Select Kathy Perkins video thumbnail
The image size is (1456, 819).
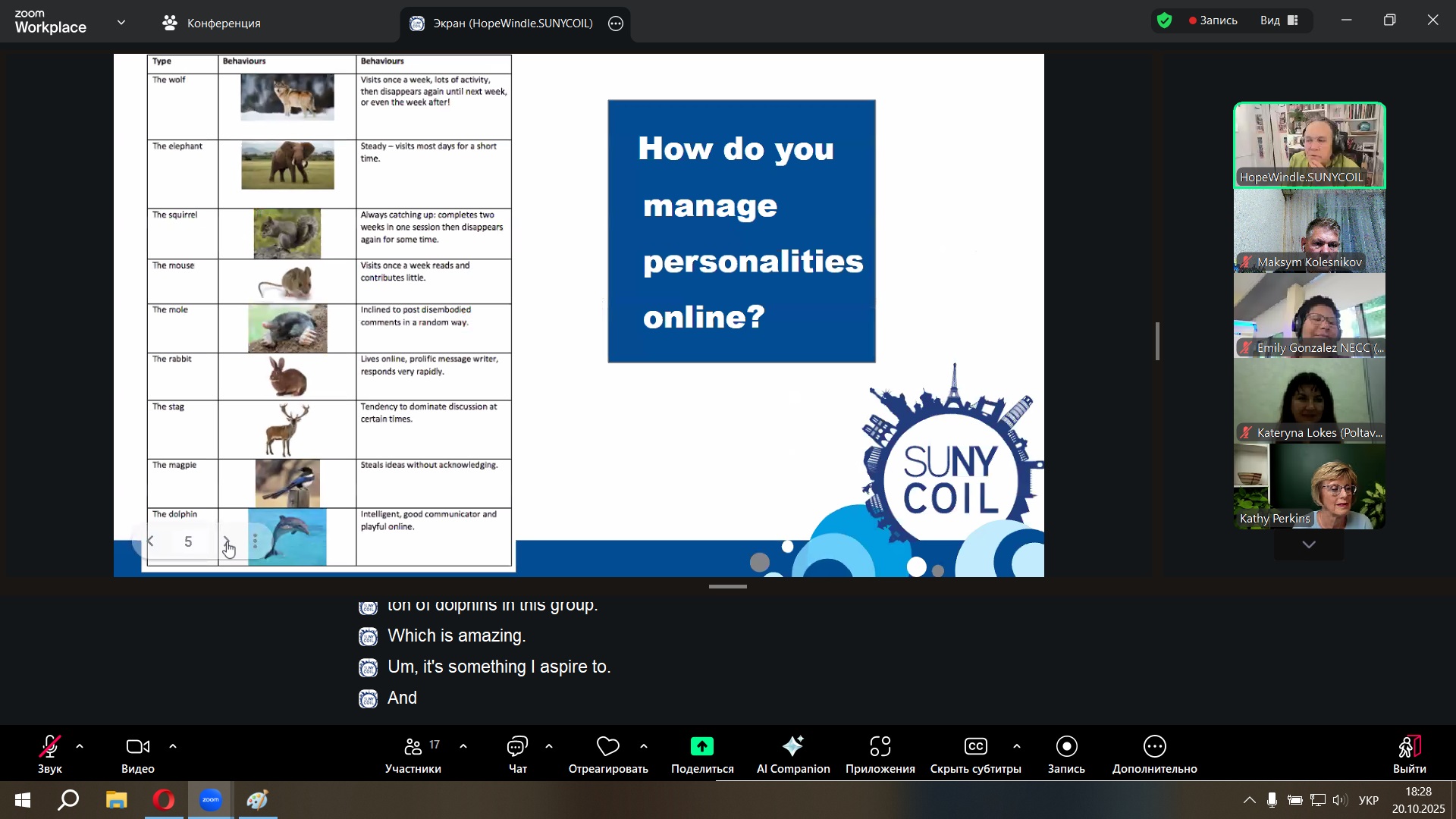(x=1309, y=487)
